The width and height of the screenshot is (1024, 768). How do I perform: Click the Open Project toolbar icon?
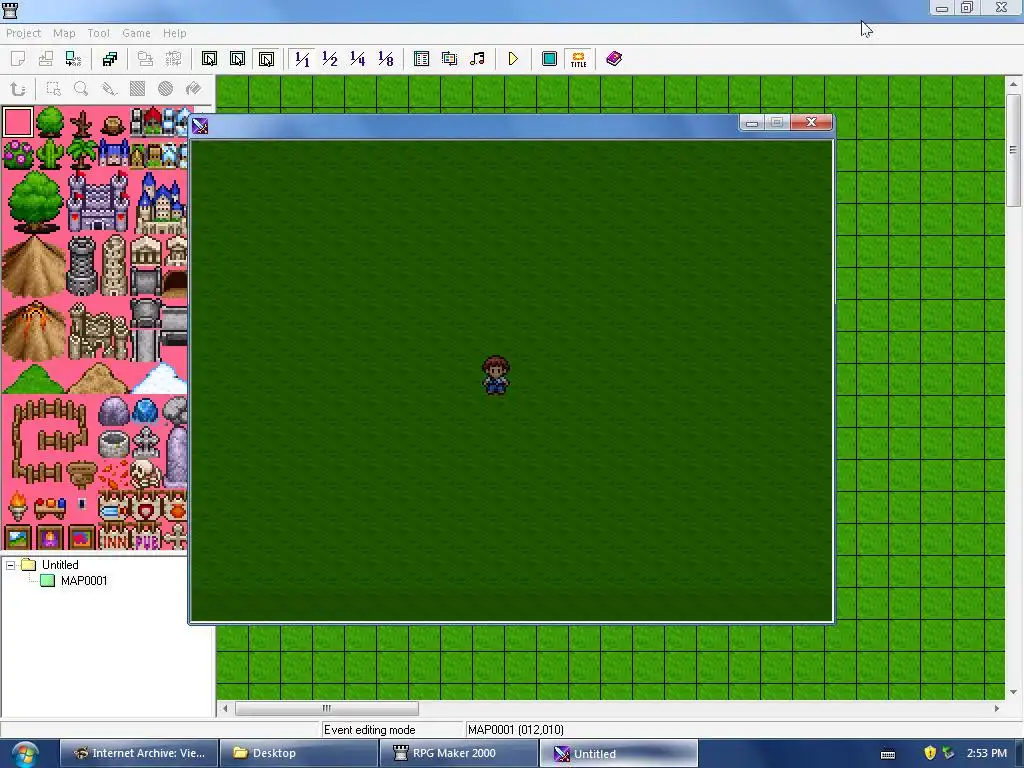(x=46, y=59)
